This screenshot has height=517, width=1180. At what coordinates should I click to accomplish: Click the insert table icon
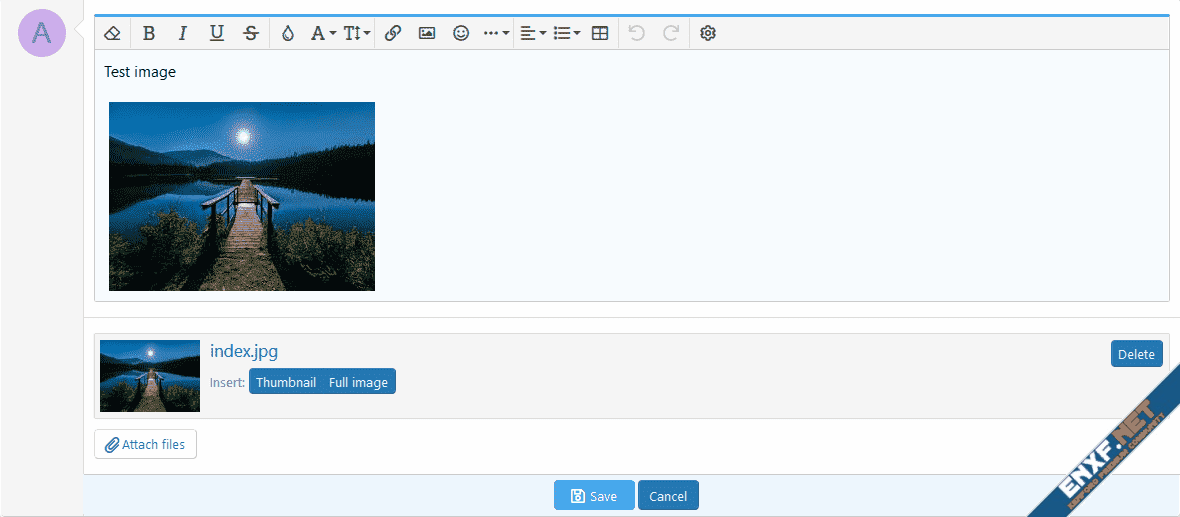pyautogui.click(x=600, y=33)
